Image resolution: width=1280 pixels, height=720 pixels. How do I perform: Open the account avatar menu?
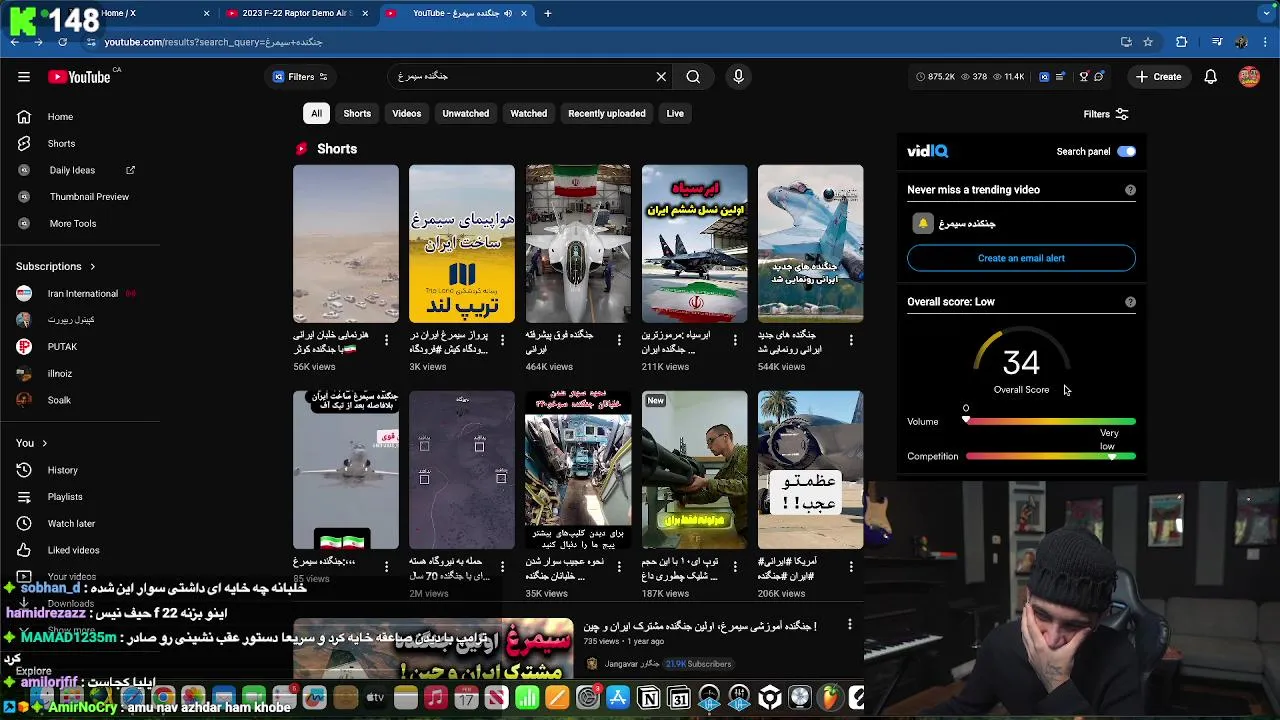coord(1249,77)
